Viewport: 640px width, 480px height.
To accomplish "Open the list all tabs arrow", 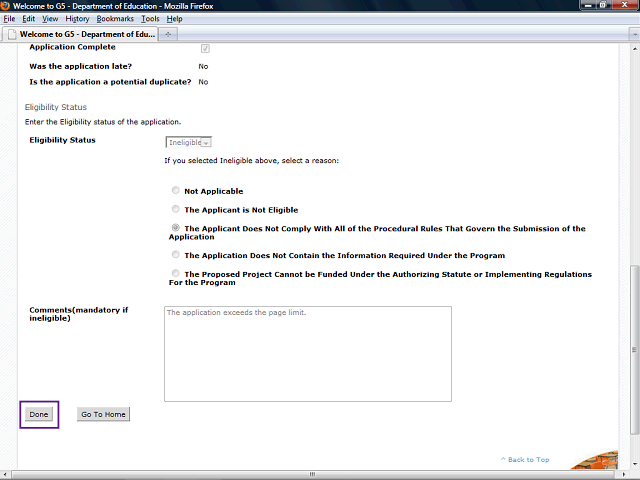I will pos(634,34).
